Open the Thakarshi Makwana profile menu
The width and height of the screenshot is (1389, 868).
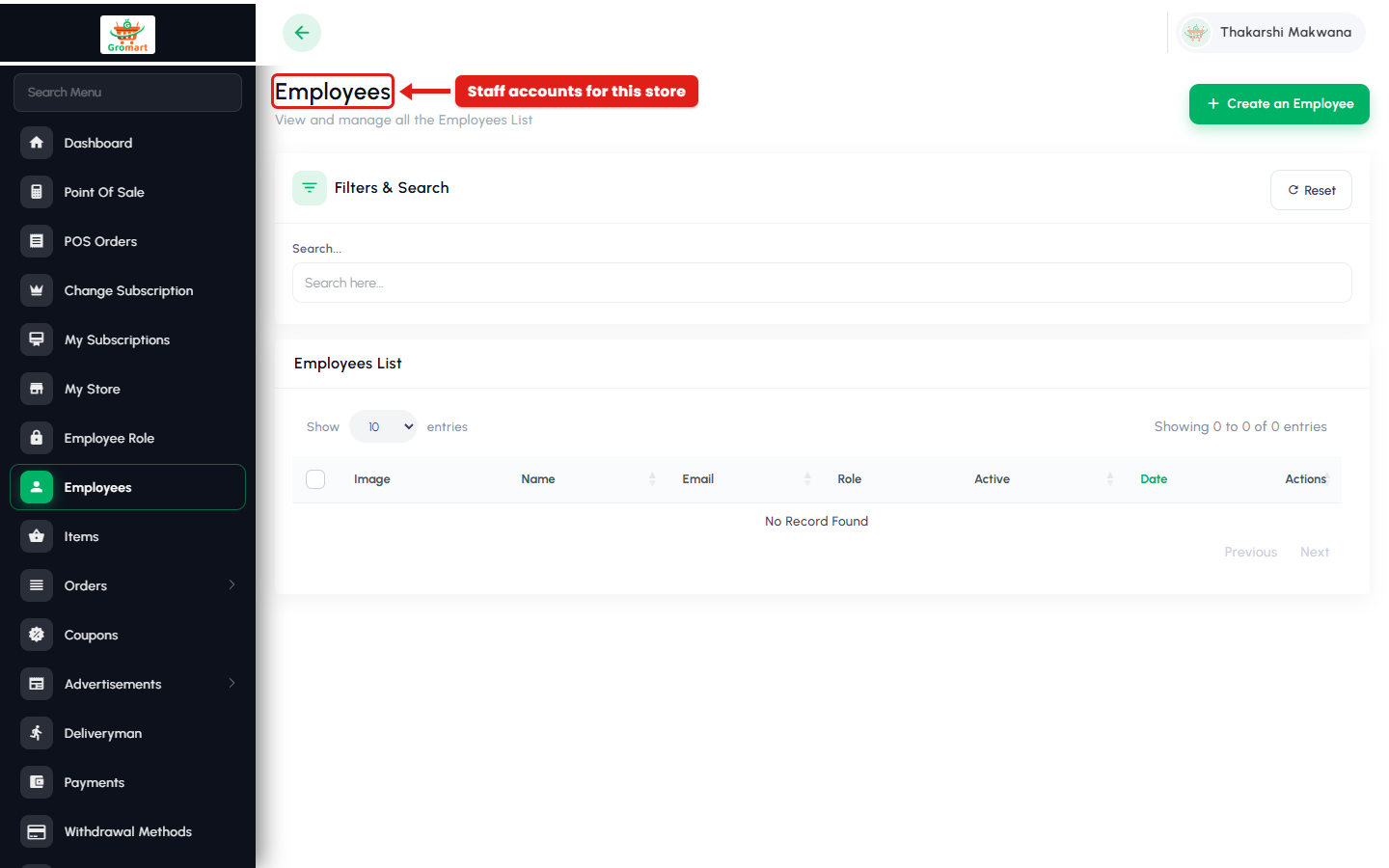[1271, 33]
